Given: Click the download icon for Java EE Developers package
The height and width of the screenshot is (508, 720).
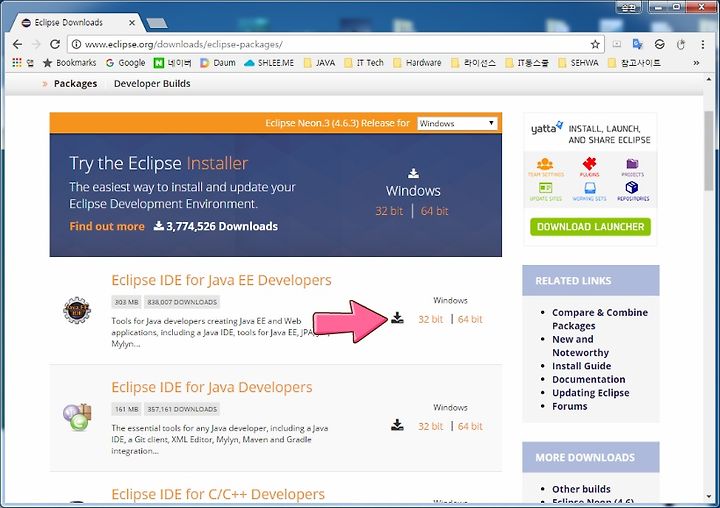Looking at the screenshot, I should 397,318.
